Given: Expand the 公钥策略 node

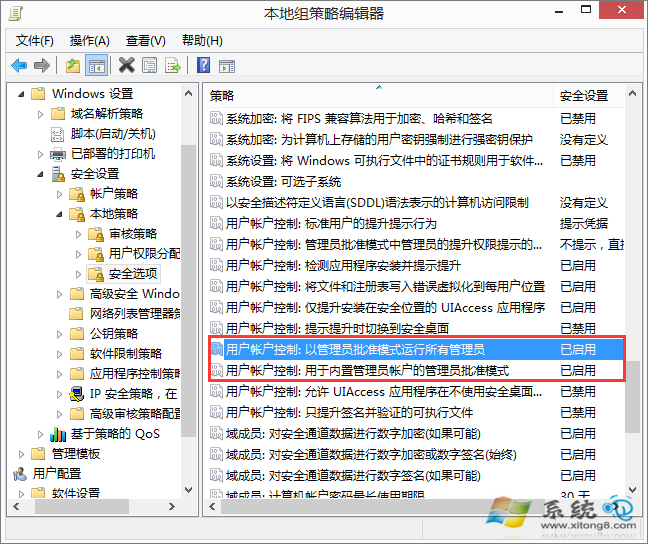Looking at the screenshot, I should [x=59, y=334].
